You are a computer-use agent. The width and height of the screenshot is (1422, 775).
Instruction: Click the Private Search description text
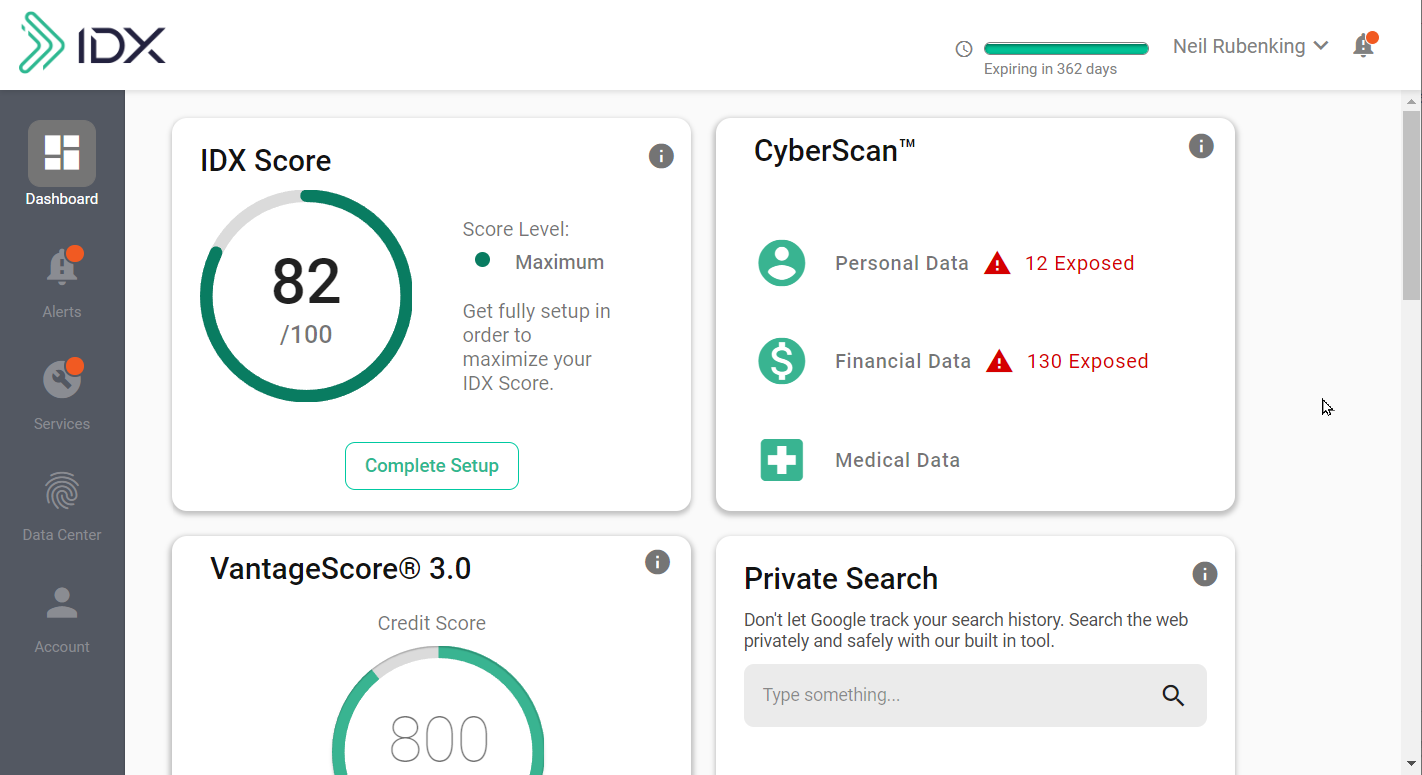click(966, 630)
